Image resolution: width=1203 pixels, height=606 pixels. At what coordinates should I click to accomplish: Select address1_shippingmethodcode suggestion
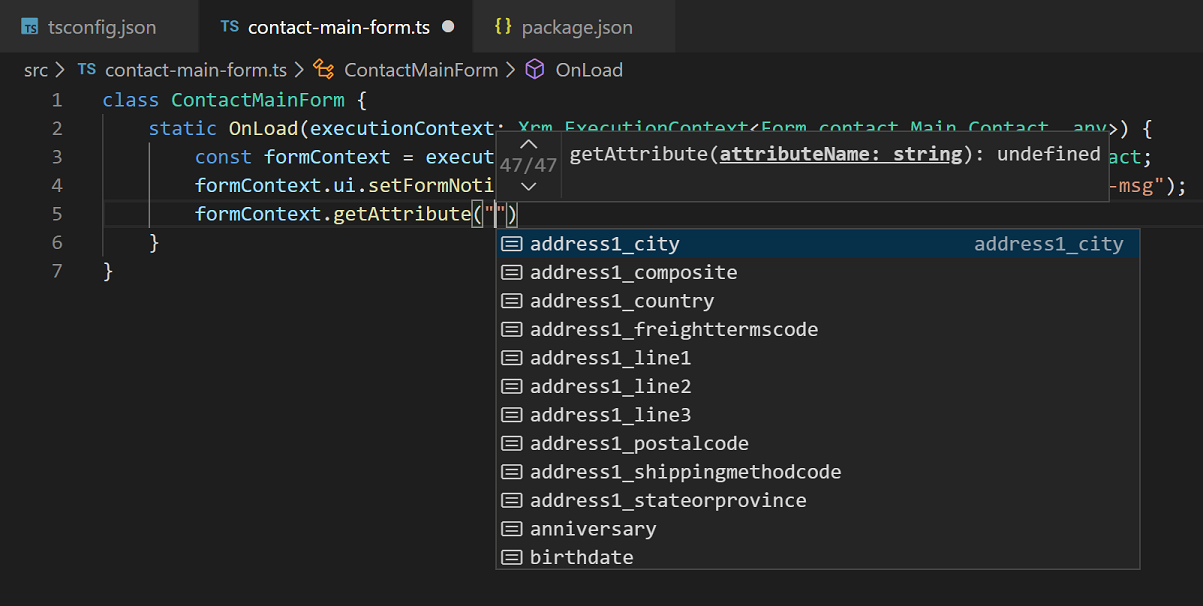(x=818, y=472)
